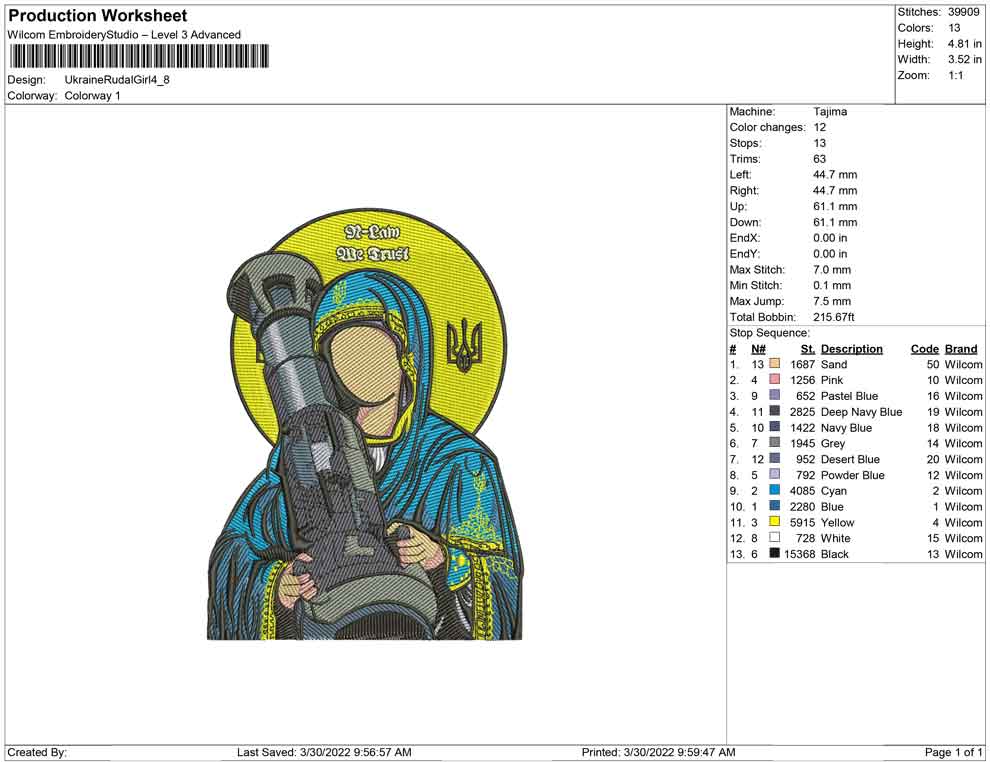Click the Max Jump value 7.5 mm
The image size is (990, 762).
pyautogui.click(x=832, y=301)
